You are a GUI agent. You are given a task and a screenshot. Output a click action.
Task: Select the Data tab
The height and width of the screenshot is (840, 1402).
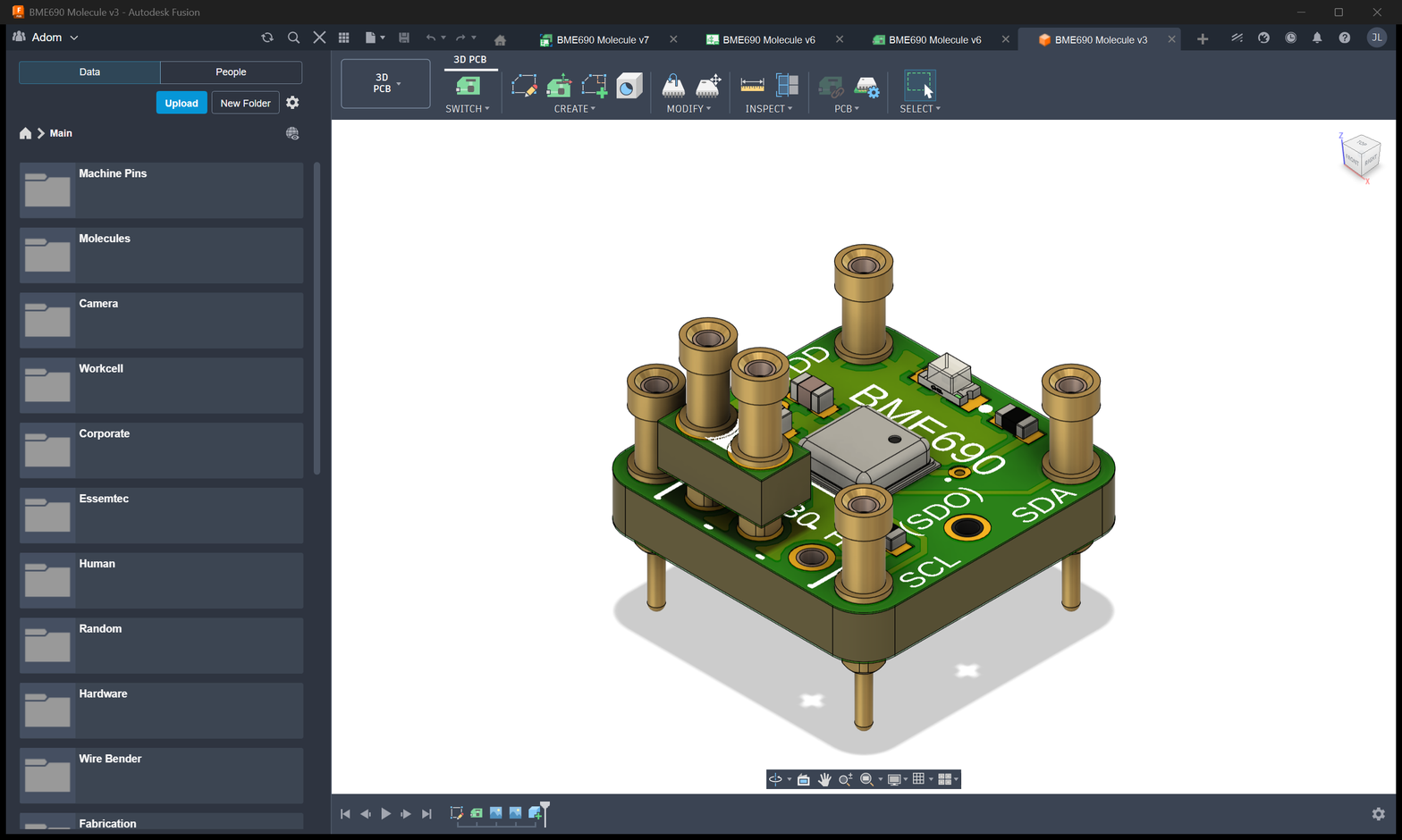(89, 72)
